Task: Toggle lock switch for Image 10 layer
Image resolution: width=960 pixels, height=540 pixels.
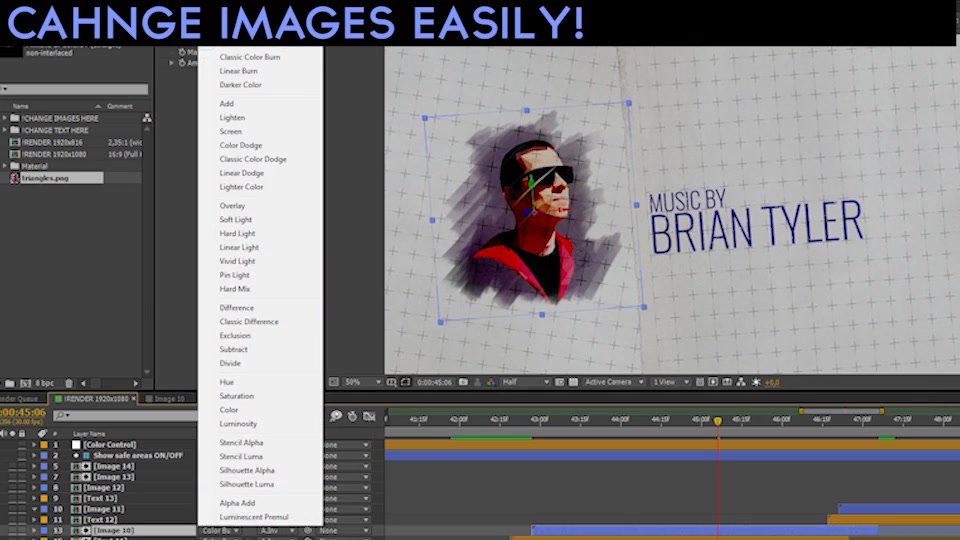Action: pos(22,530)
